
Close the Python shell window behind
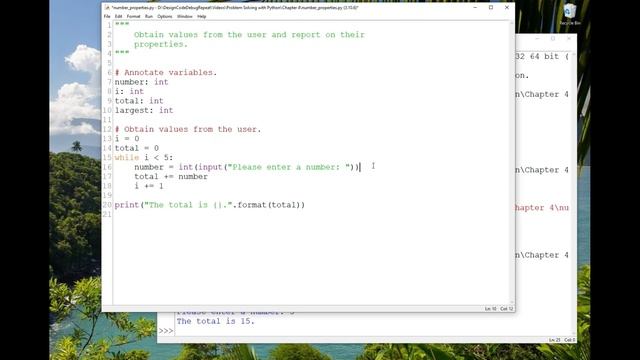(x=569, y=38)
